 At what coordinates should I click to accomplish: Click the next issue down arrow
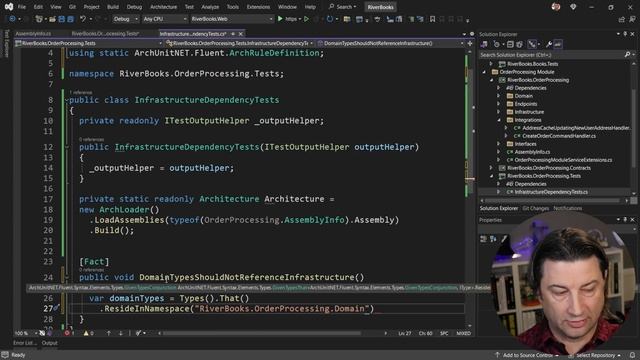[120, 333]
